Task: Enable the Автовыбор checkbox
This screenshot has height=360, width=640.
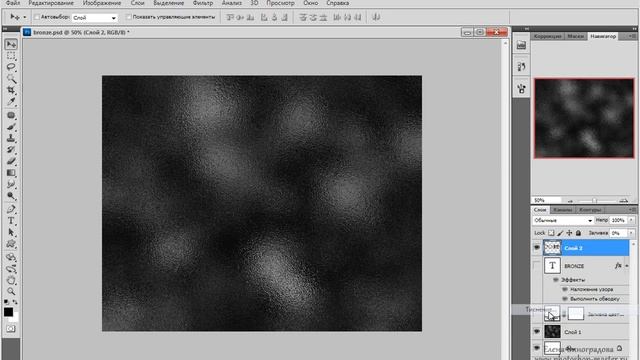Action: click(x=37, y=17)
